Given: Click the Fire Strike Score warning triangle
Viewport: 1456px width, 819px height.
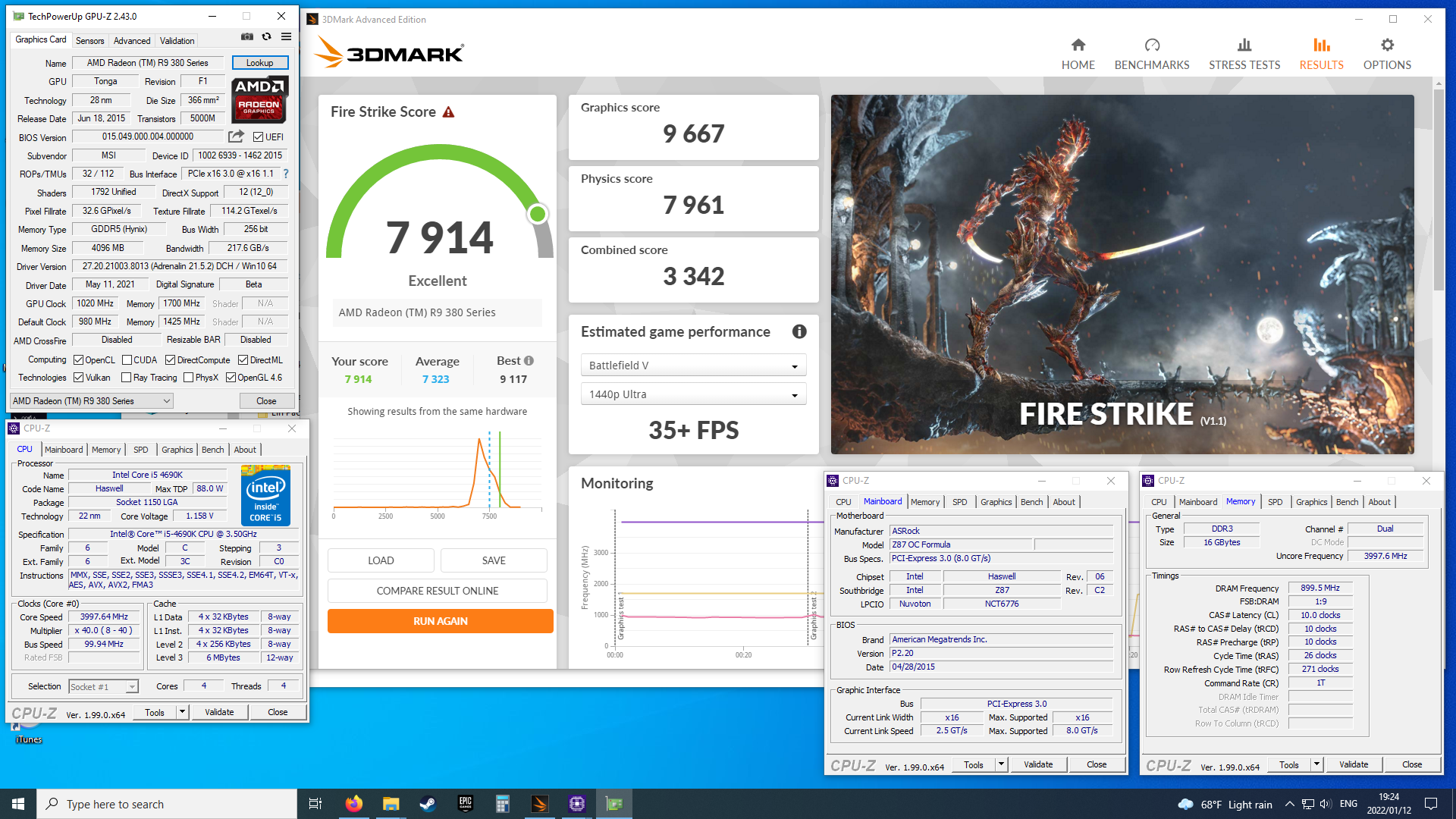Looking at the screenshot, I should coord(448,112).
